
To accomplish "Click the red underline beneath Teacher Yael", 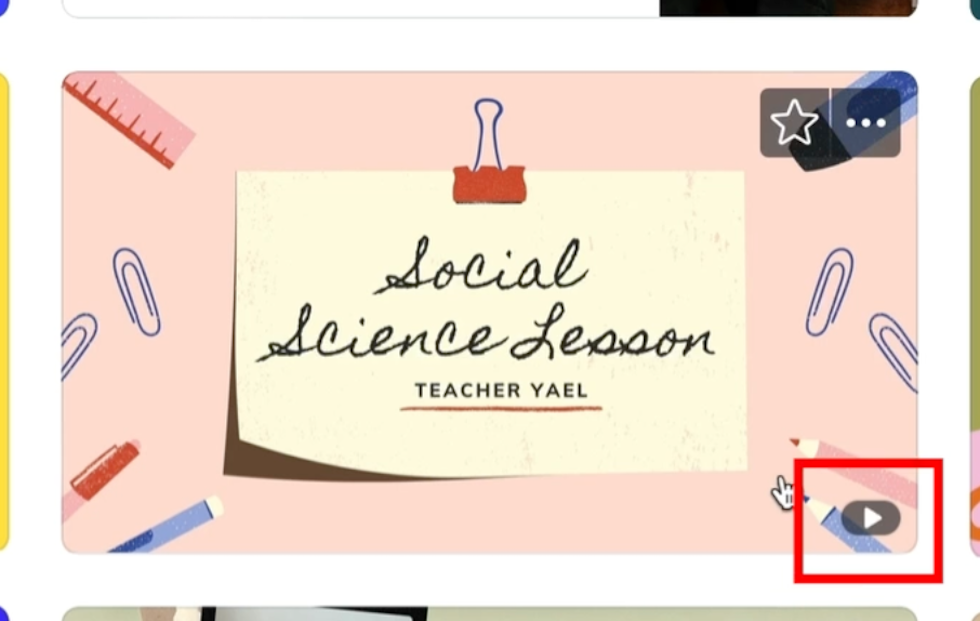I will [501, 409].
